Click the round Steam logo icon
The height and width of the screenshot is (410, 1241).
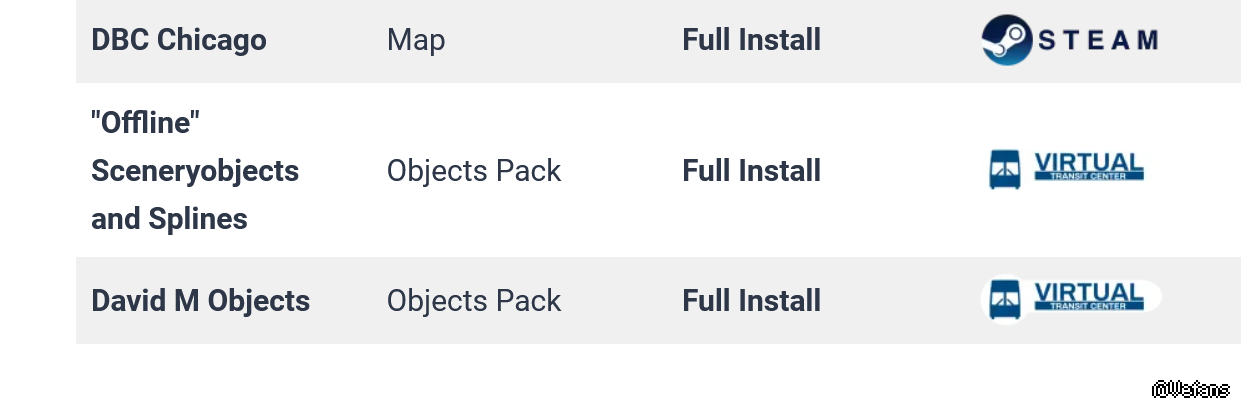click(1006, 40)
